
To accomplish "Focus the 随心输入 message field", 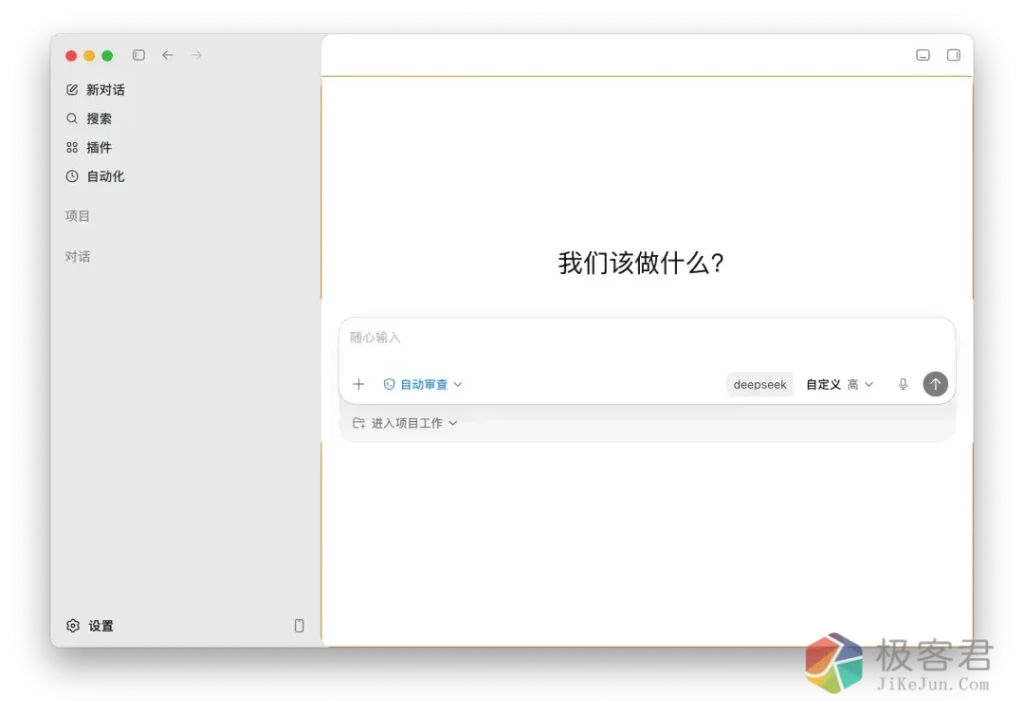I will (647, 338).
